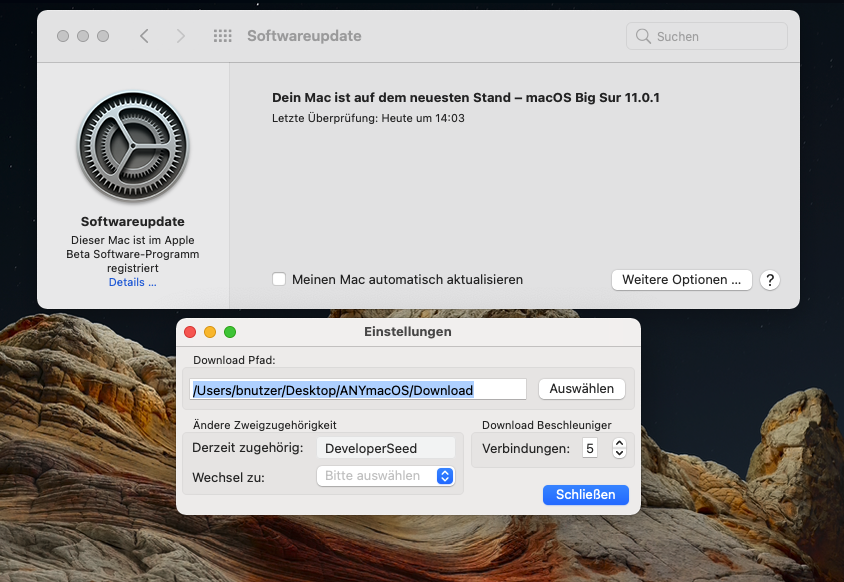This screenshot has height=582, width=844.
Task: Click the DeveloperSeed field
Action: [x=385, y=448]
